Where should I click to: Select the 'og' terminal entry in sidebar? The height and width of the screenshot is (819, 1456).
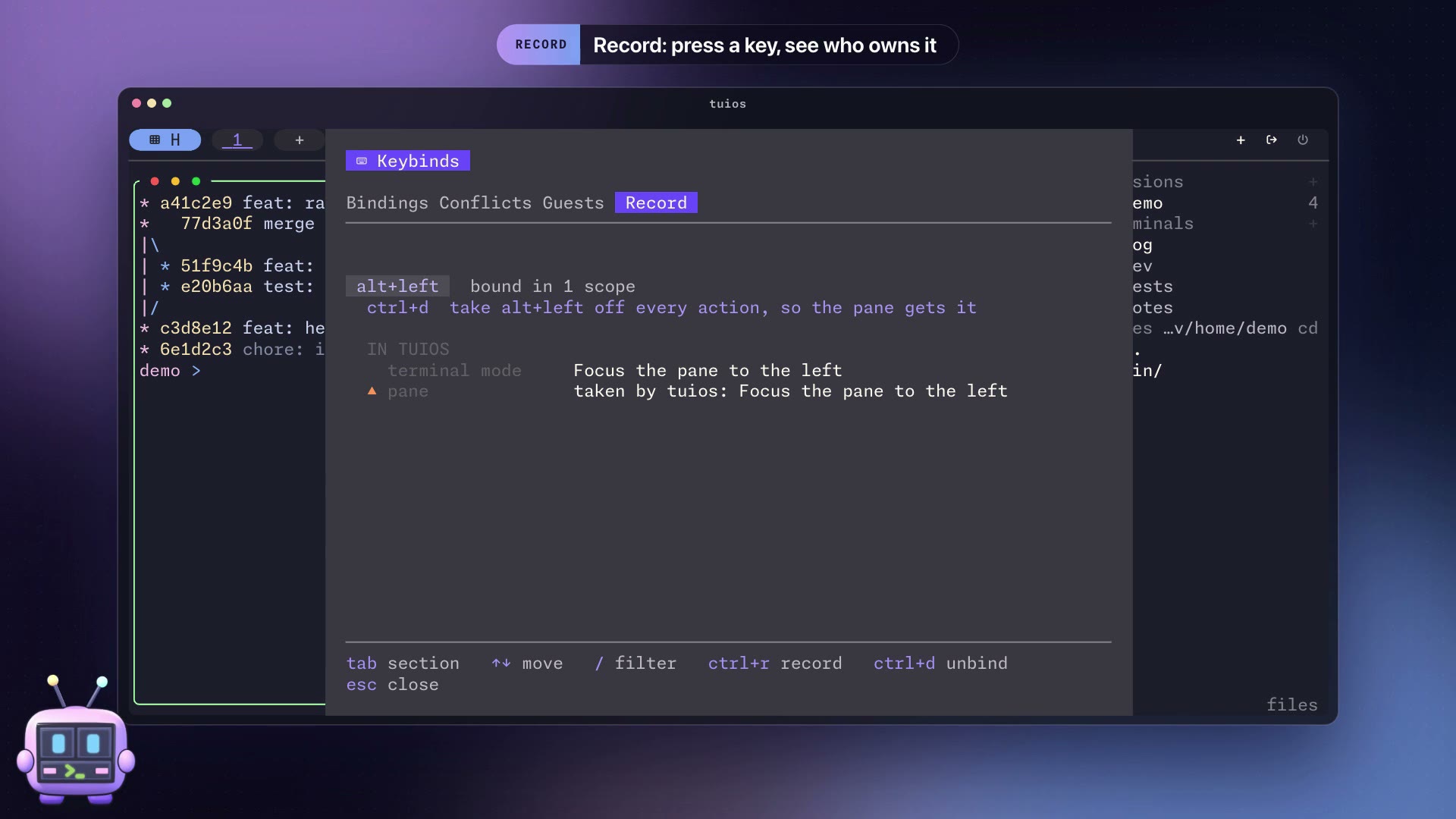point(1143,245)
